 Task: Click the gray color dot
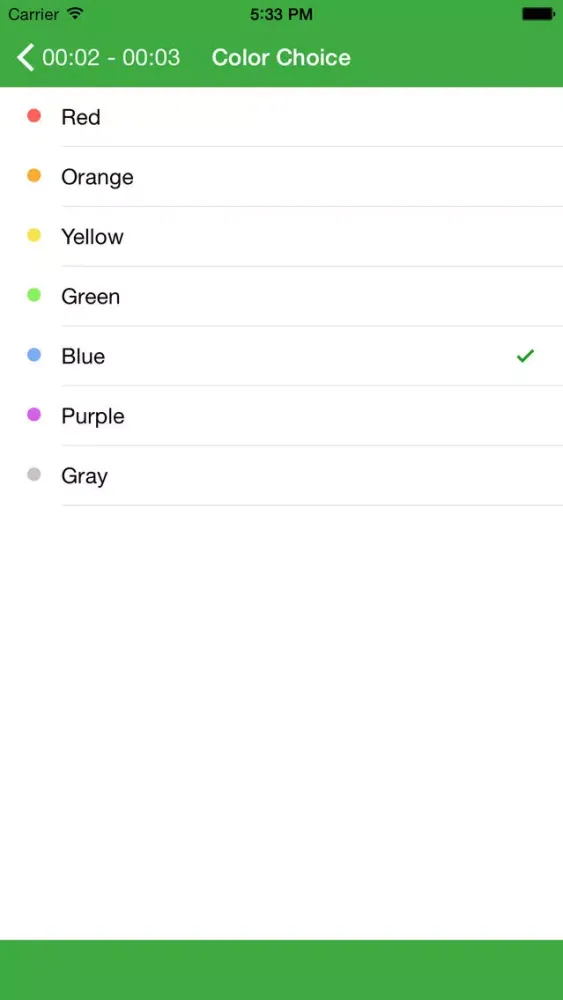pos(34,474)
